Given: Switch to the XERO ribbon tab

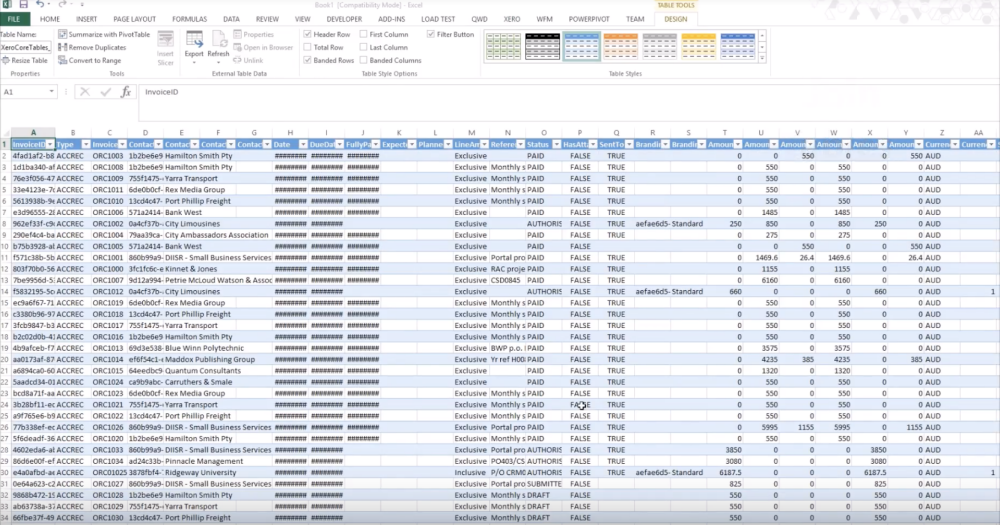Looking at the screenshot, I should (511, 19).
